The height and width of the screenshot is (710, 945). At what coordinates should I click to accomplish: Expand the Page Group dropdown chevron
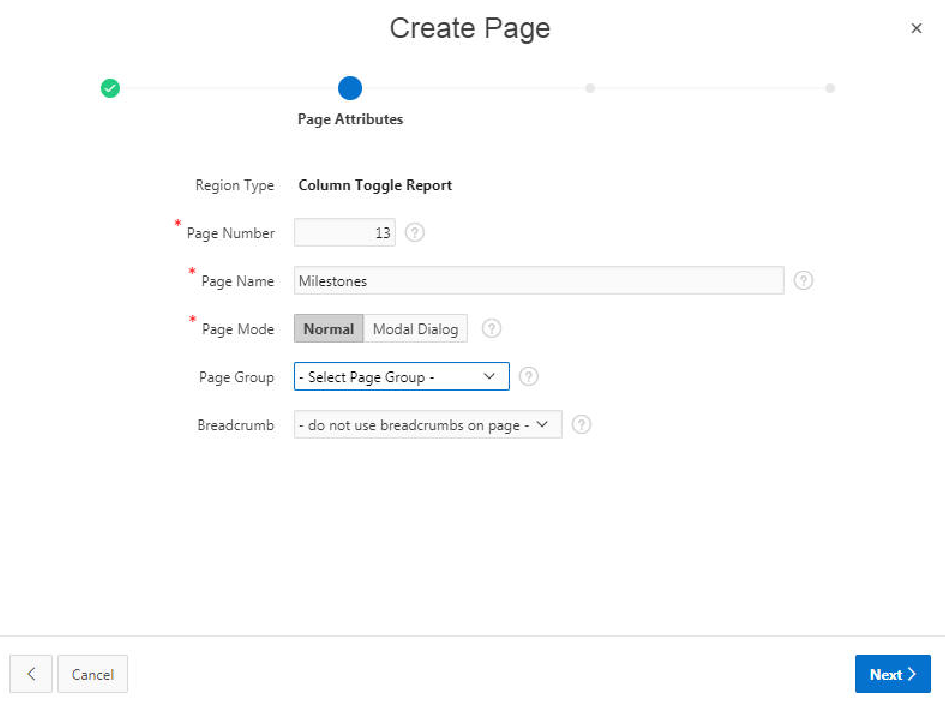487,376
